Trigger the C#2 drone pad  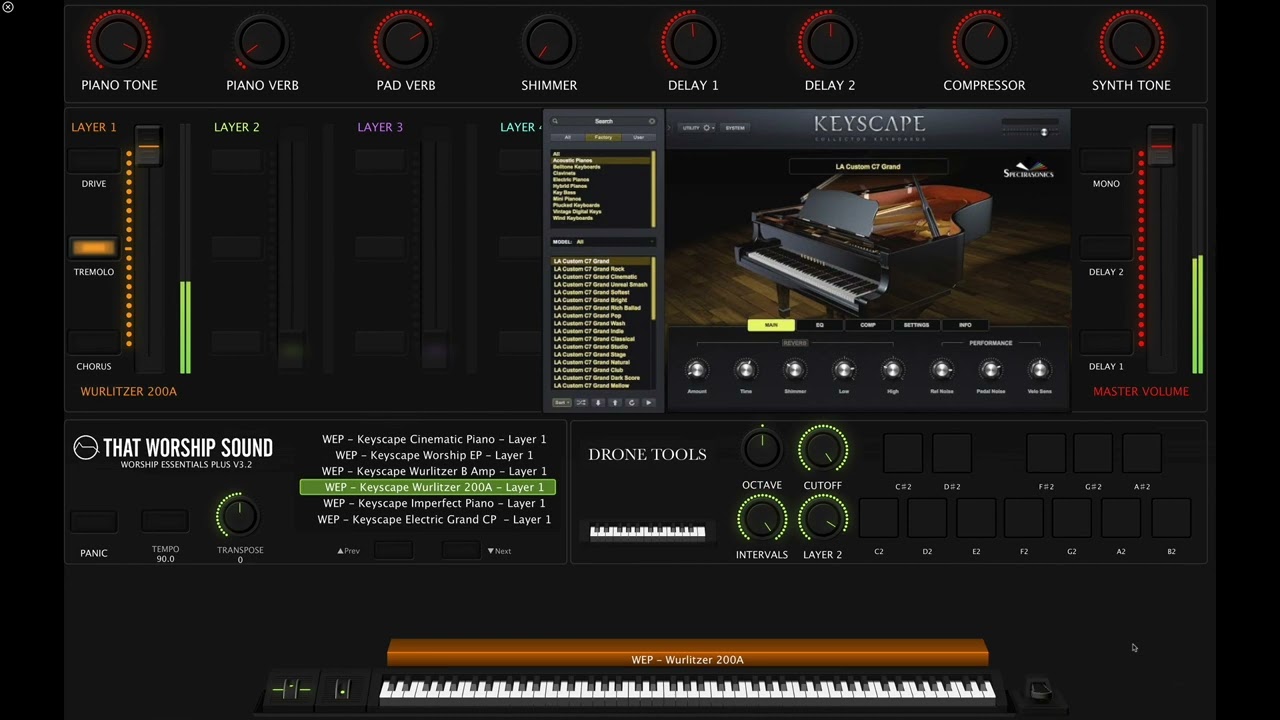point(903,454)
